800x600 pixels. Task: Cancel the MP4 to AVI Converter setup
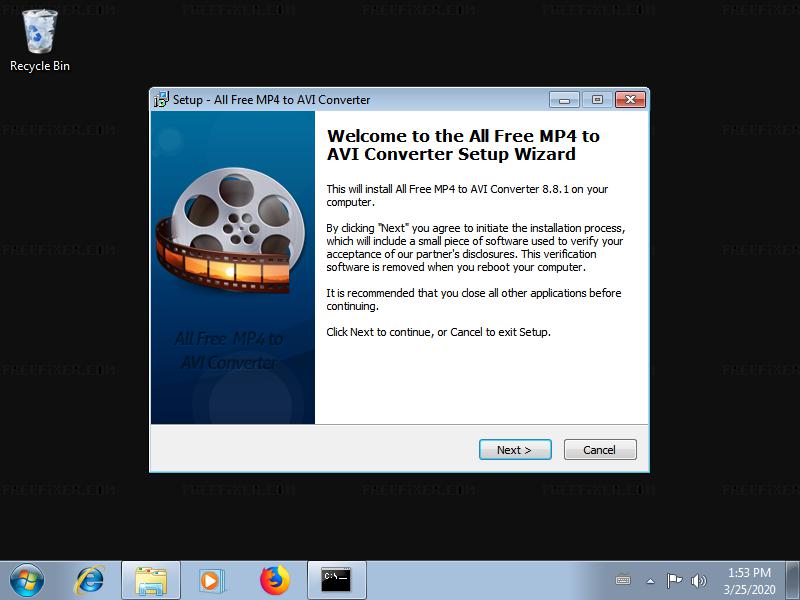pyautogui.click(x=600, y=450)
